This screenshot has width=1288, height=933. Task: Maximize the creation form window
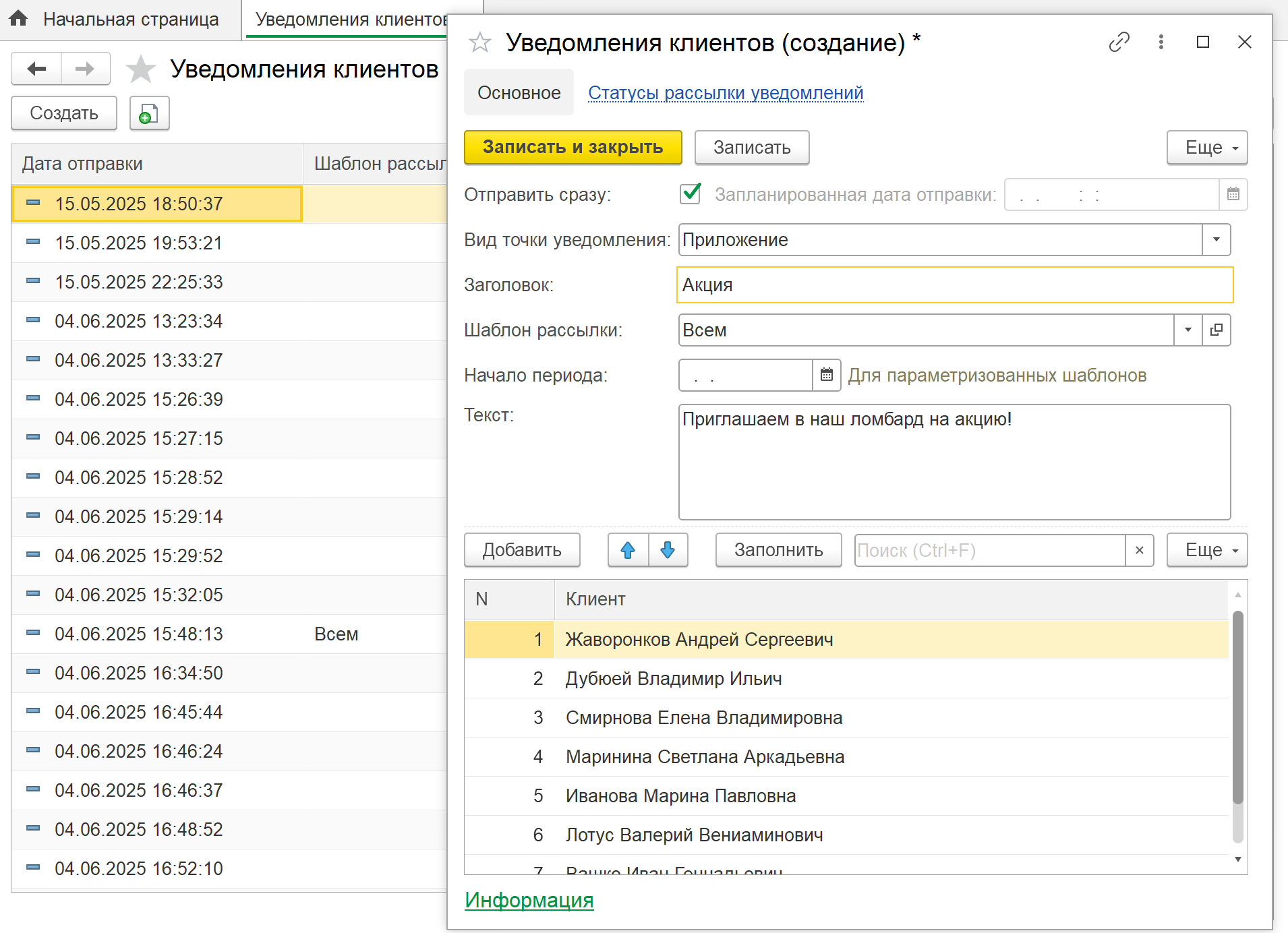[x=1202, y=42]
